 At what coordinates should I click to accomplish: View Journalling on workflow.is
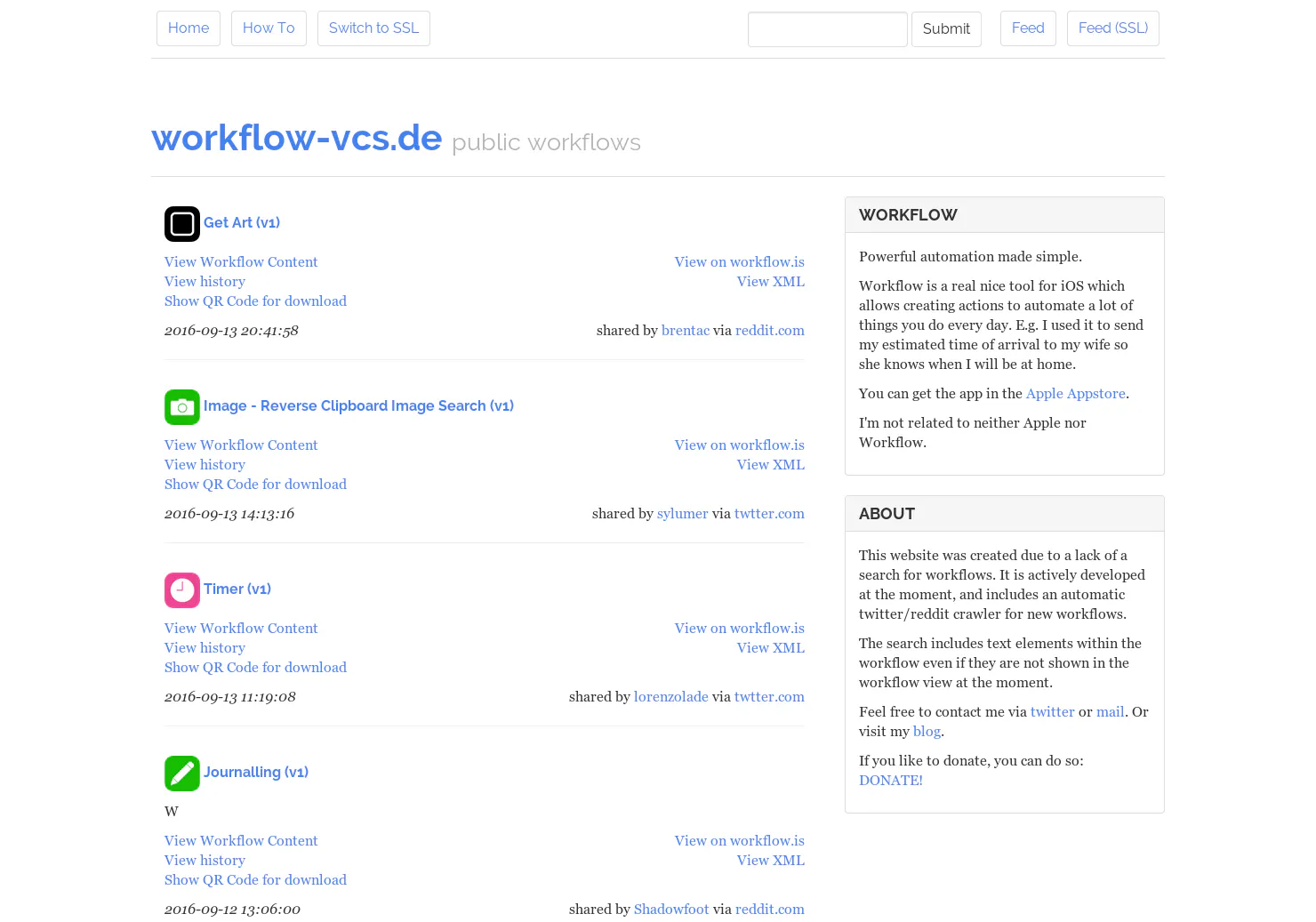click(x=740, y=840)
